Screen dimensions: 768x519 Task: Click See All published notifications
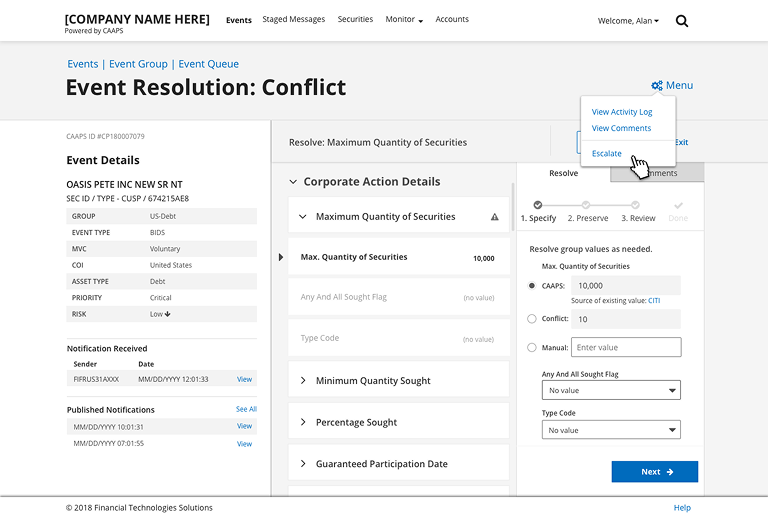246,409
